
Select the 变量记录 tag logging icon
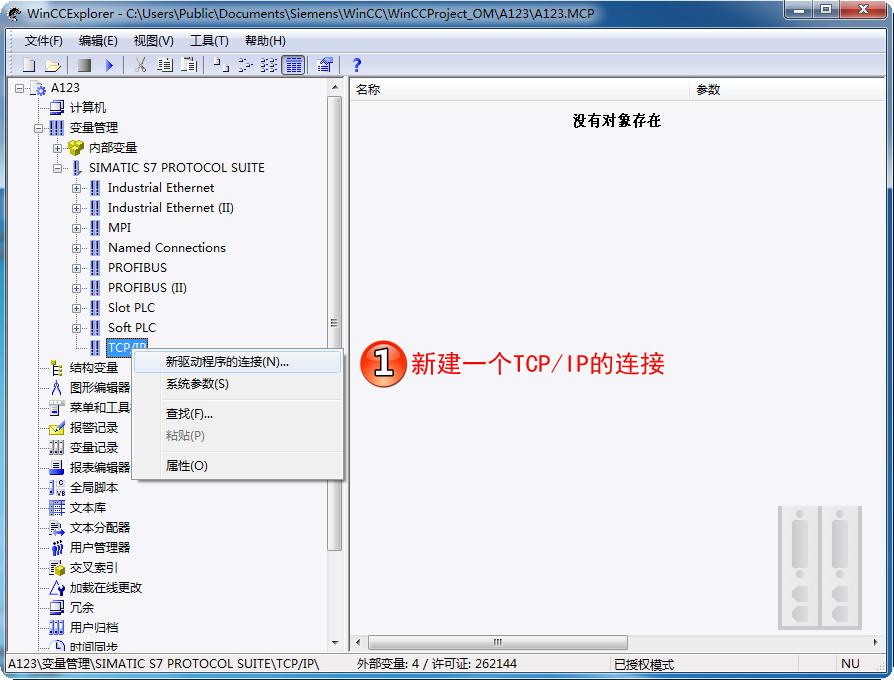pos(56,447)
